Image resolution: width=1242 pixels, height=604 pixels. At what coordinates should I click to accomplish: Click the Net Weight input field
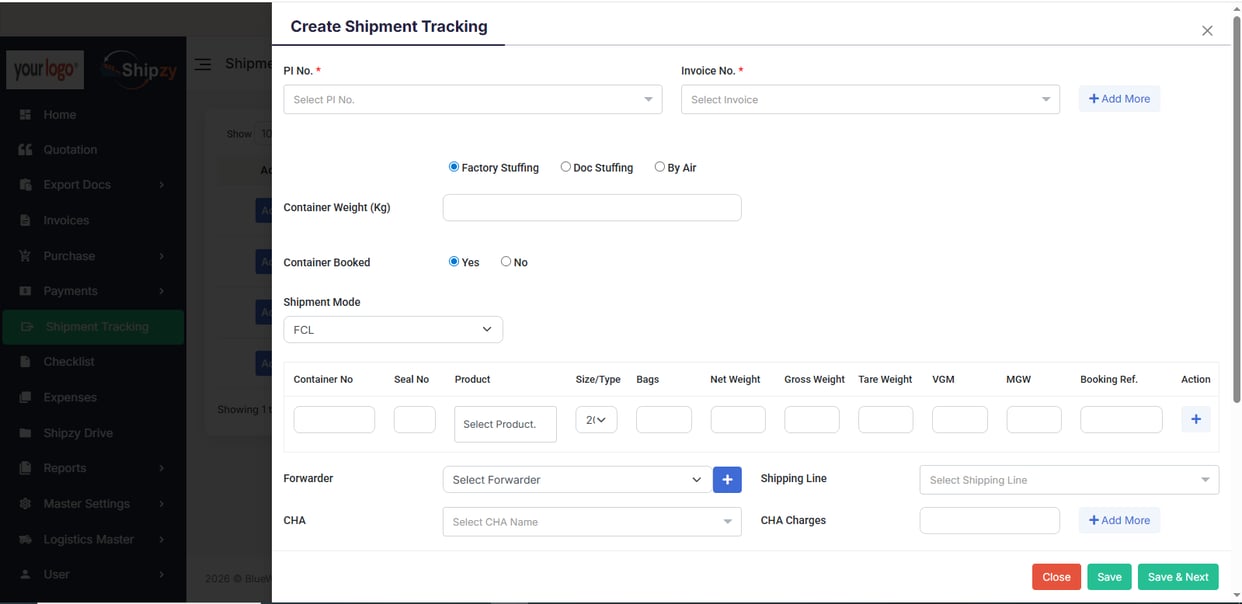pyautogui.click(x=738, y=420)
